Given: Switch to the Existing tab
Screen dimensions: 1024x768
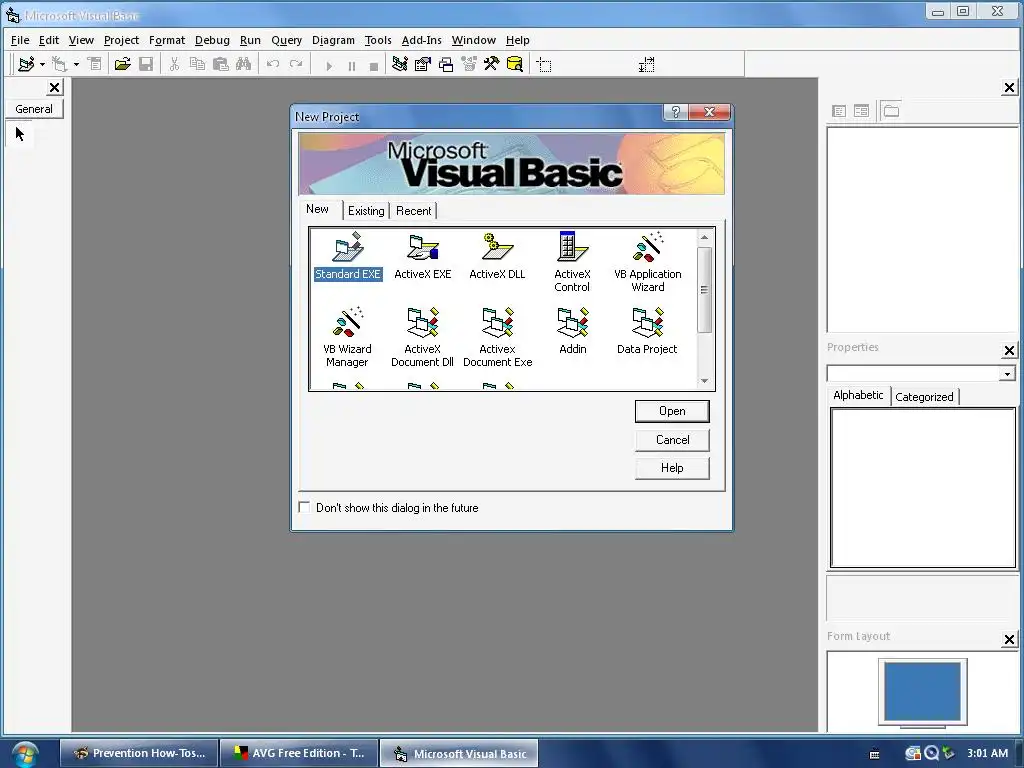Looking at the screenshot, I should (366, 211).
